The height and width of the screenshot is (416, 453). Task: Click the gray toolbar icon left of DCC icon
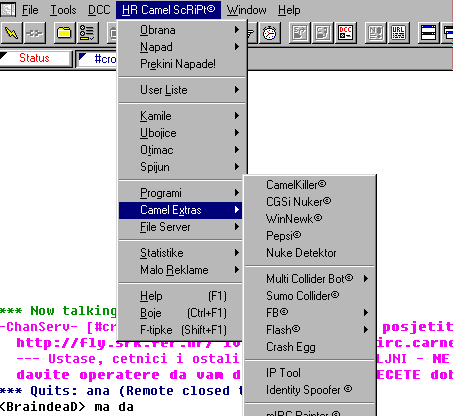coord(323,33)
